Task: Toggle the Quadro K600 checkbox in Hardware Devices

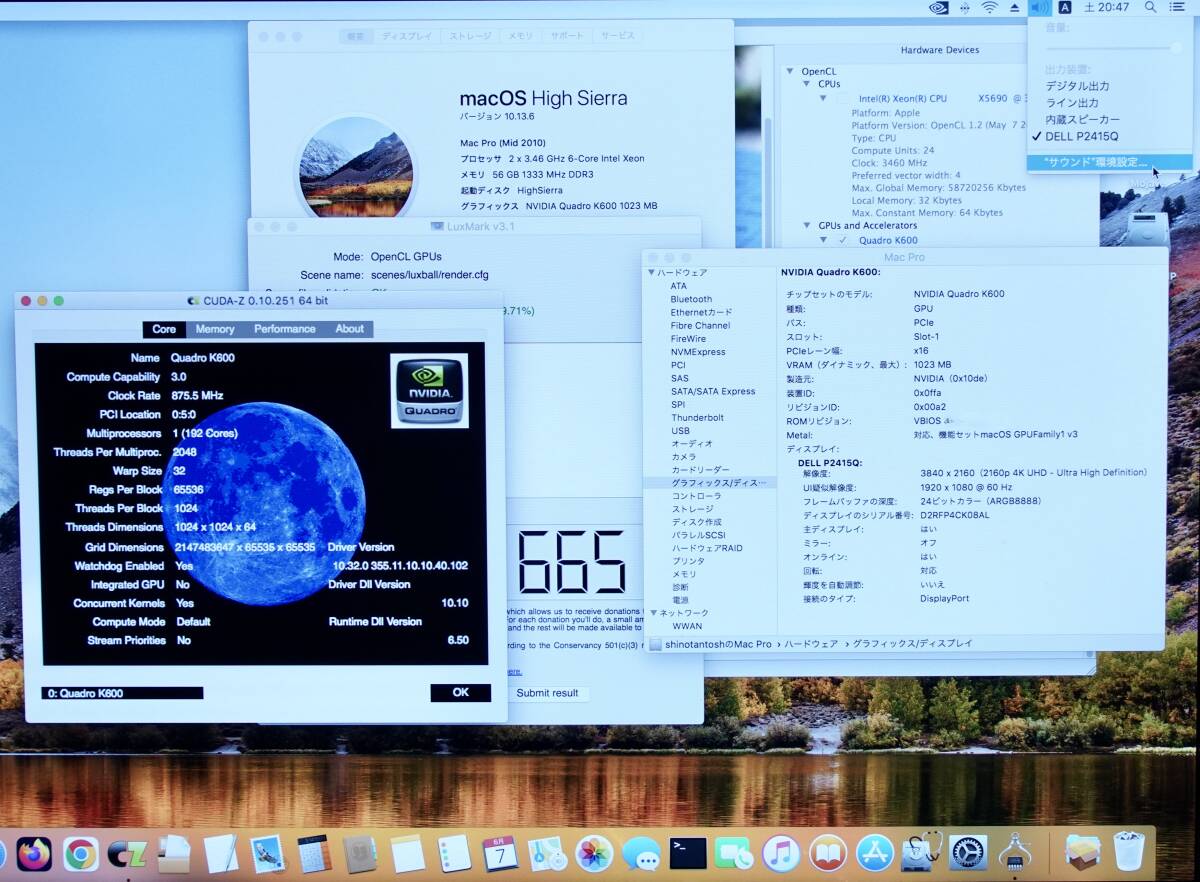Action: click(842, 240)
